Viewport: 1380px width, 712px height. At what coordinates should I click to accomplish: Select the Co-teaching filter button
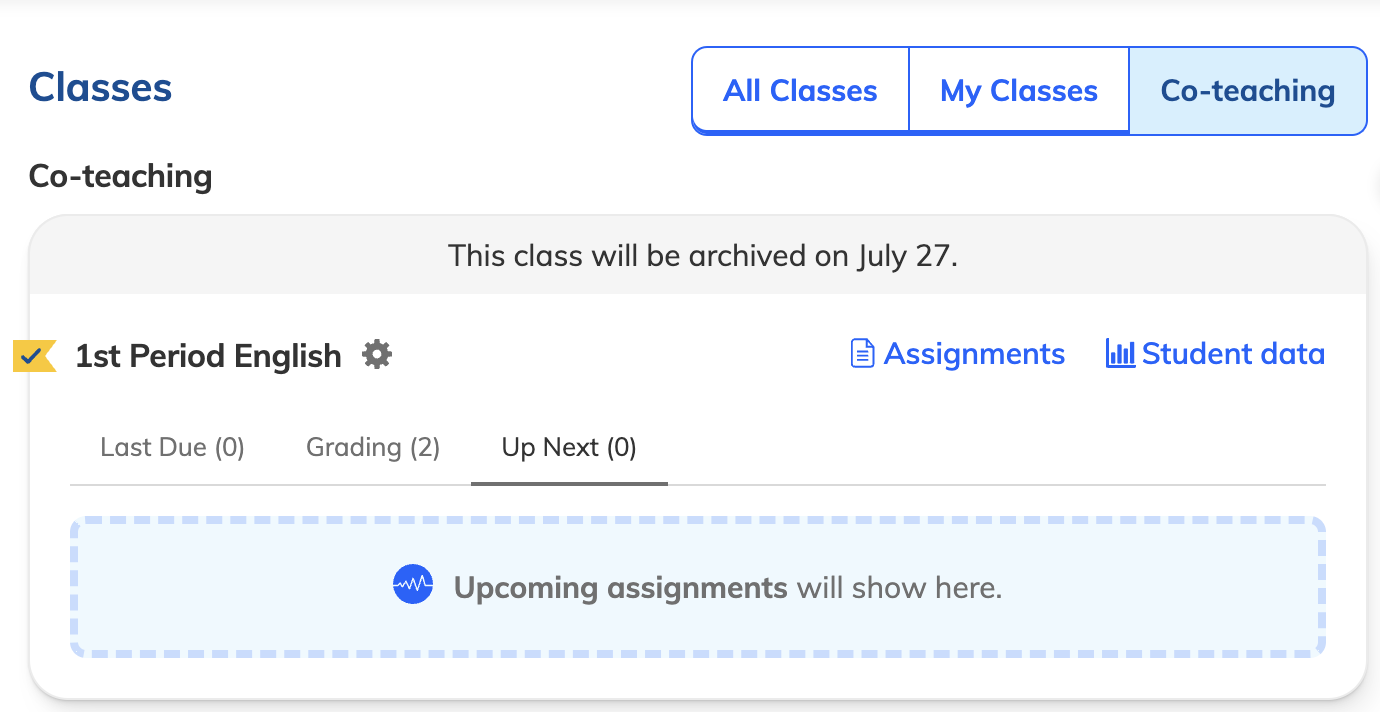pos(1248,90)
